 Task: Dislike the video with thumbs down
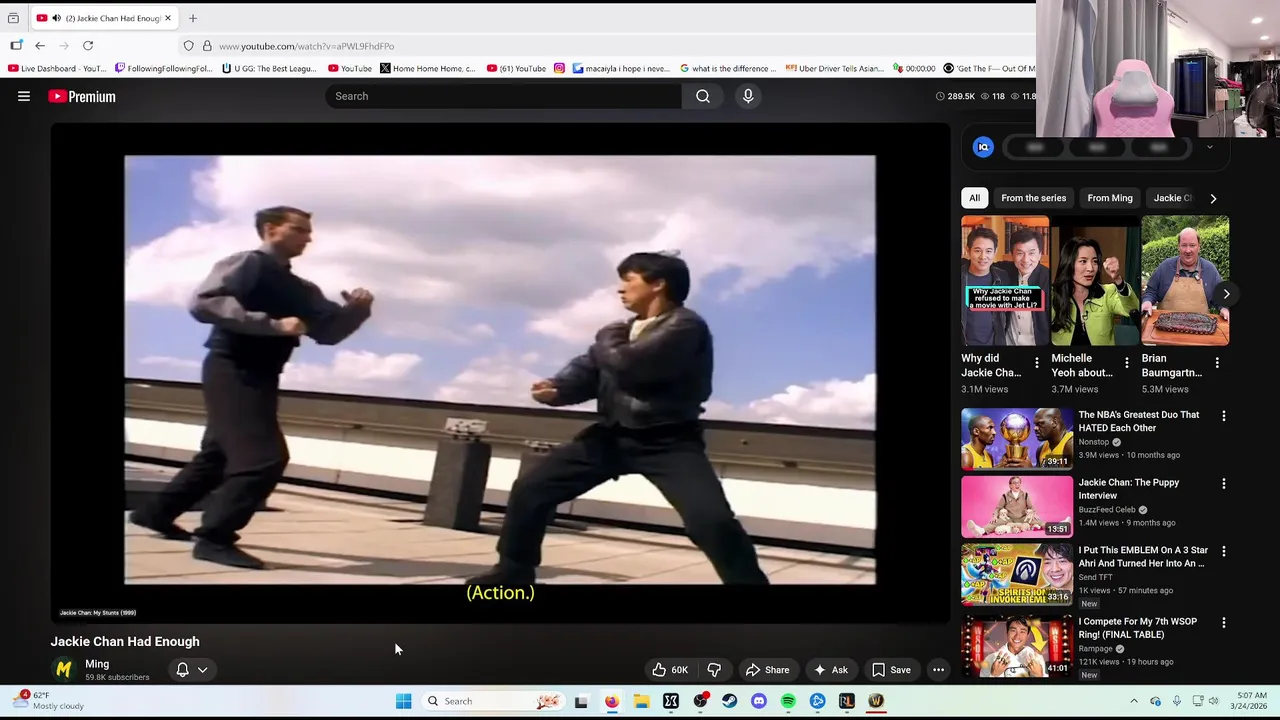coord(714,670)
